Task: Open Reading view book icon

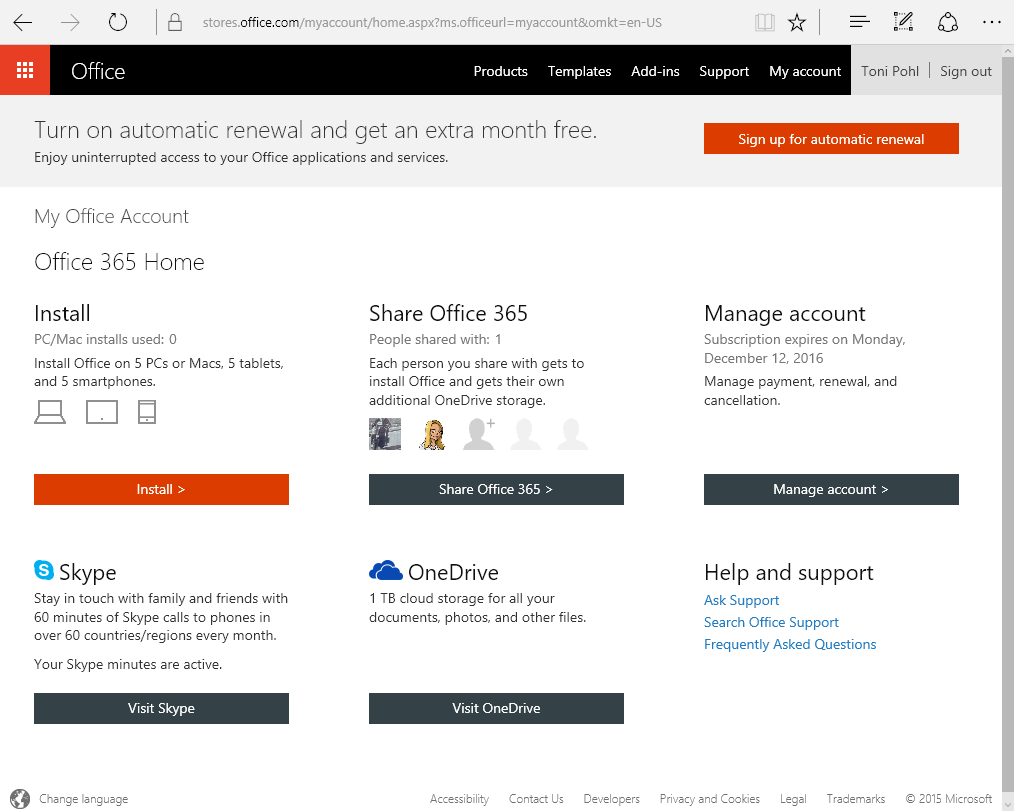Action: tap(765, 22)
